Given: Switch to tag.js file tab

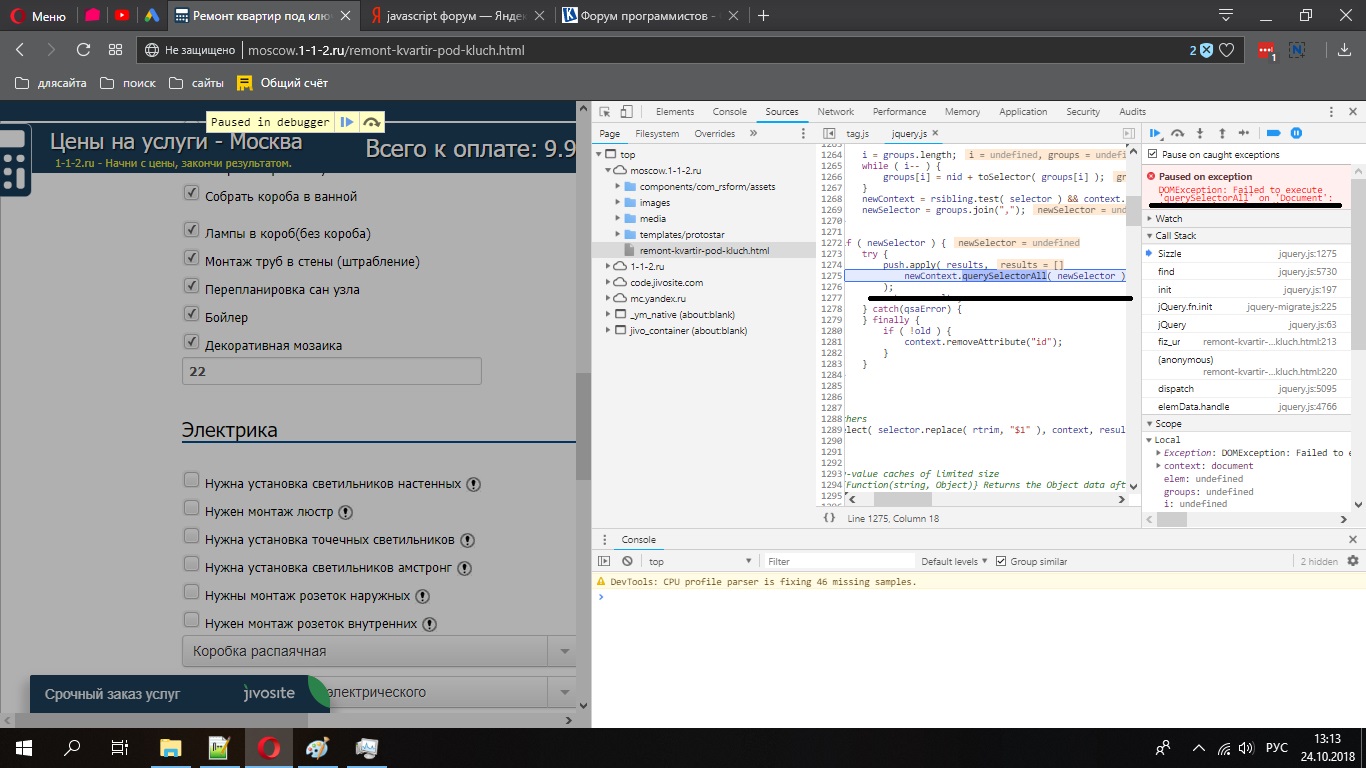Looking at the screenshot, I should (858, 133).
